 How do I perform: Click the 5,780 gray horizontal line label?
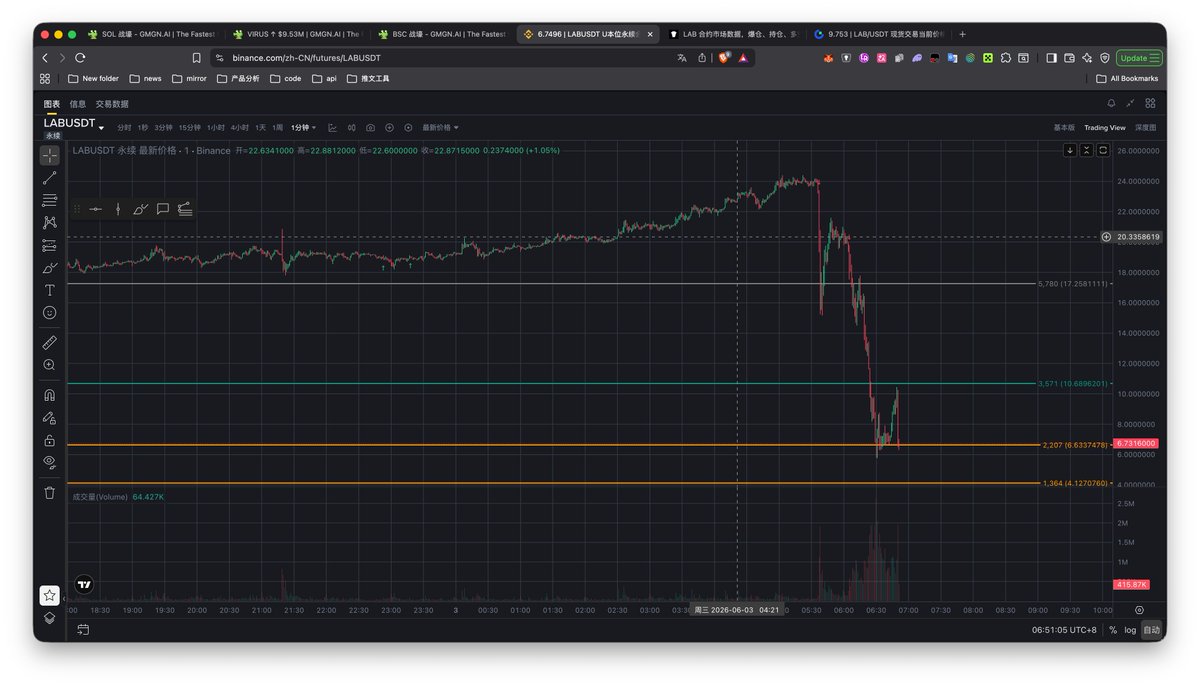1072,284
